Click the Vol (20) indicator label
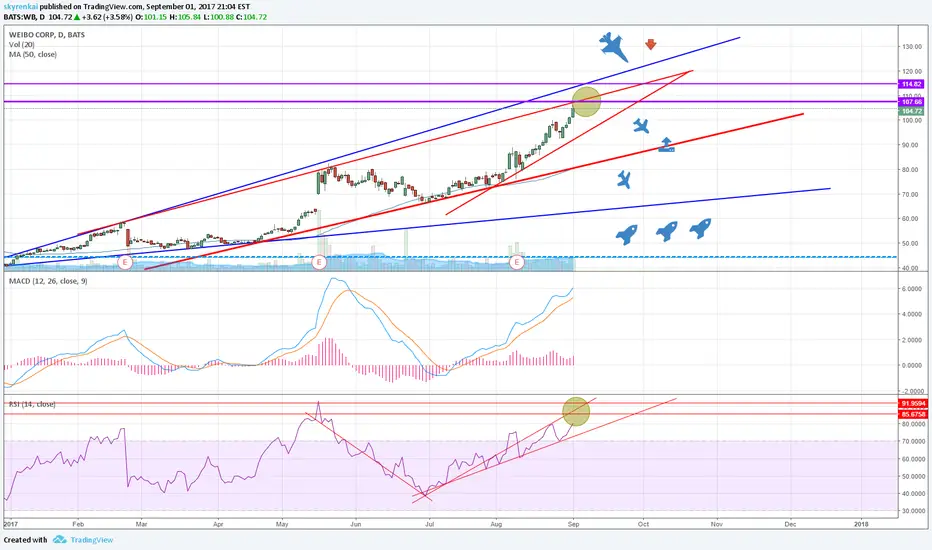Screen dimensions: 932x550 [21, 45]
